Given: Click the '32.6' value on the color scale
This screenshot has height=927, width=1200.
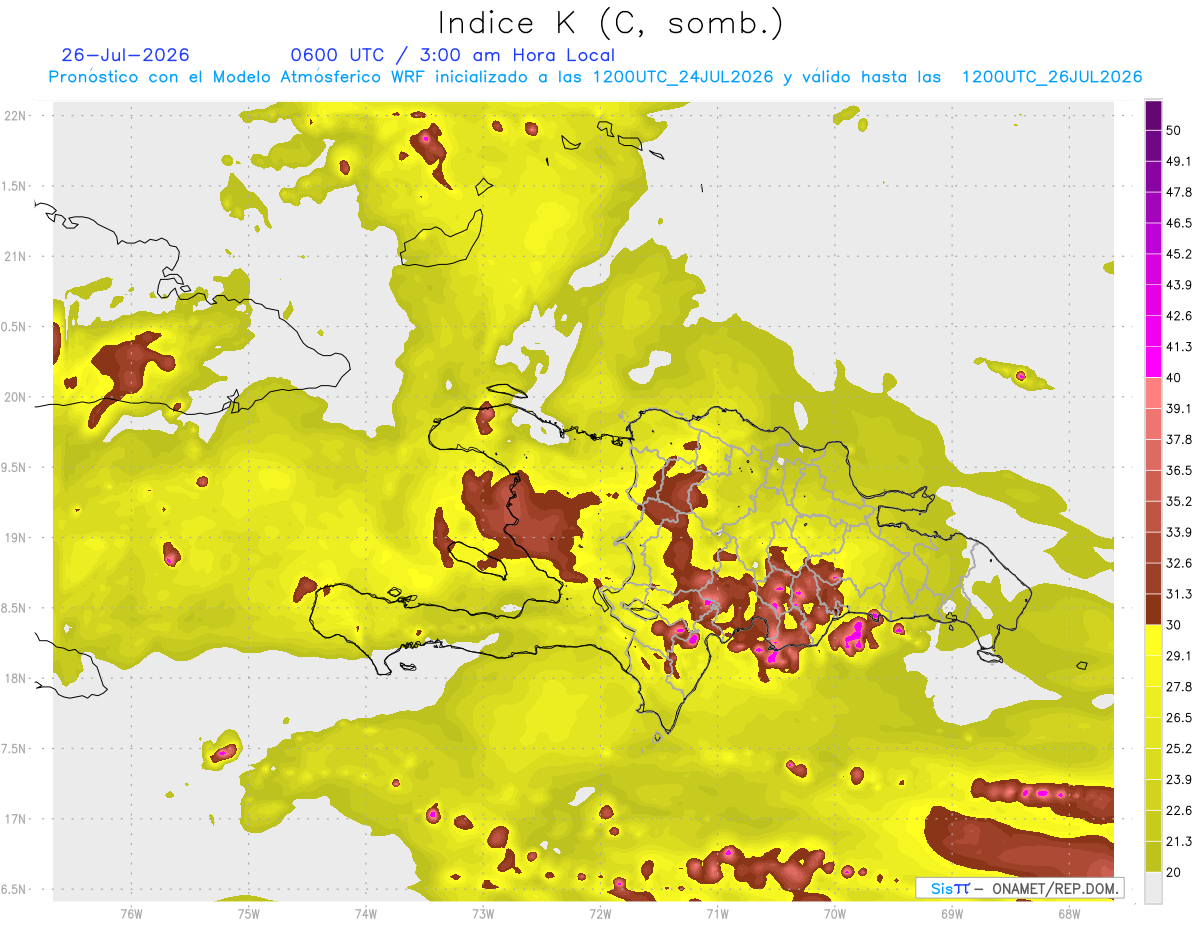Looking at the screenshot, I should (x=1178, y=564).
